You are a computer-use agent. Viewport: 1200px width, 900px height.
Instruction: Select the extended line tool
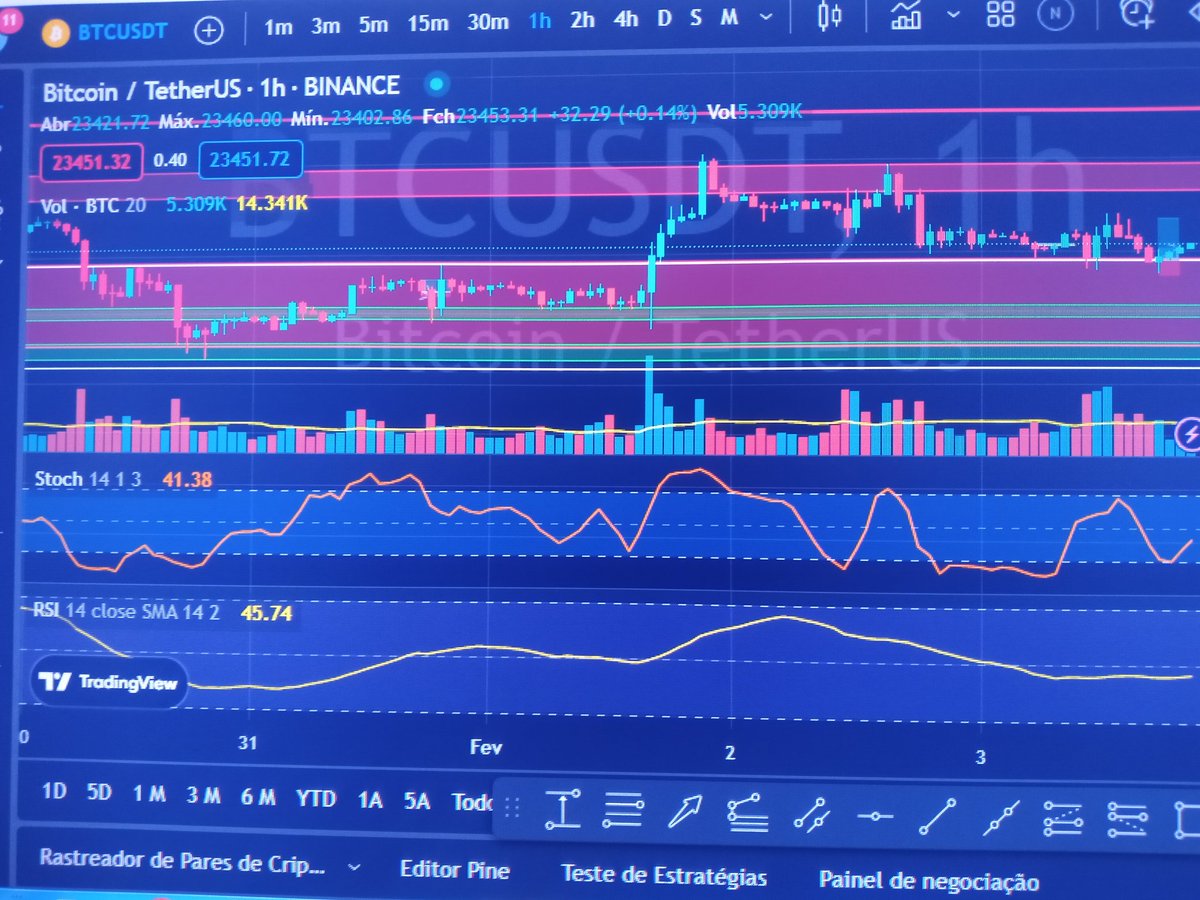click(1001, 817)
